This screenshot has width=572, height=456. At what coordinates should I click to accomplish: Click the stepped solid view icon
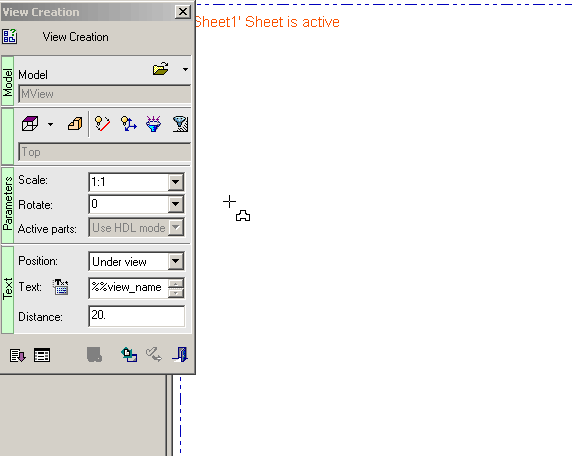(x=75, y=124)
